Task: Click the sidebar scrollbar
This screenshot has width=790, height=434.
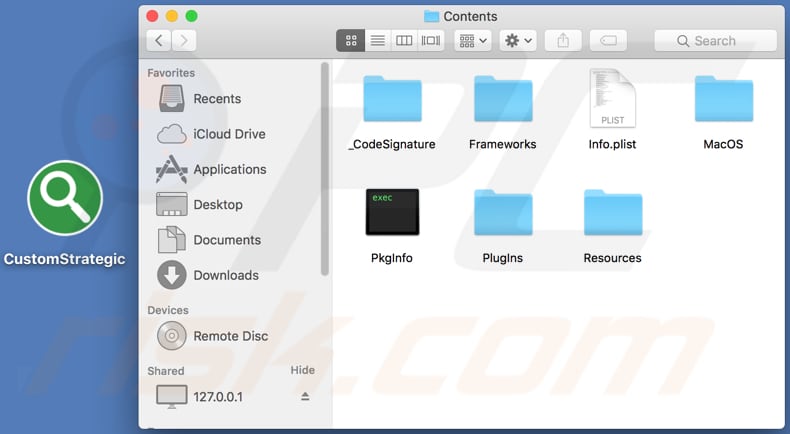Action: pyautogui.click(x=324, y=169)
